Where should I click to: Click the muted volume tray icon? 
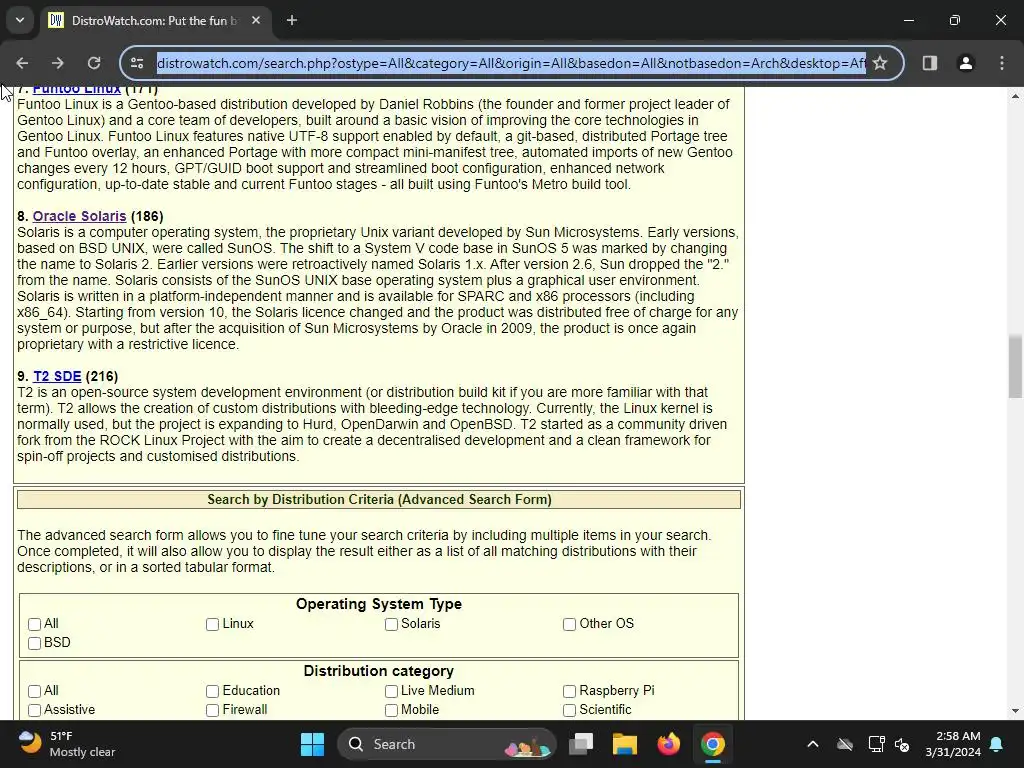pos(902,744)
